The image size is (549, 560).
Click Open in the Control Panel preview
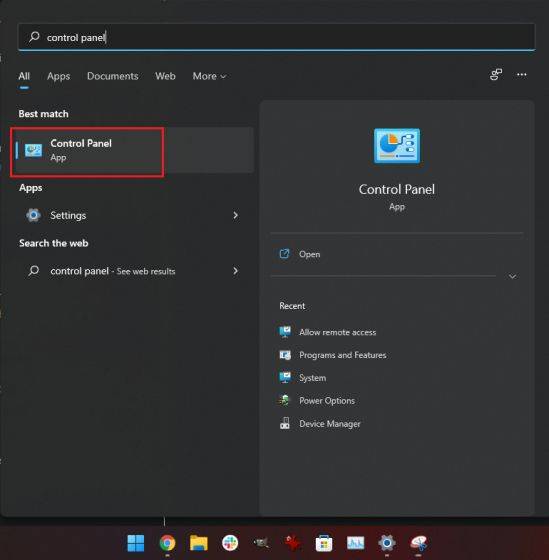(x=309, y=254)
